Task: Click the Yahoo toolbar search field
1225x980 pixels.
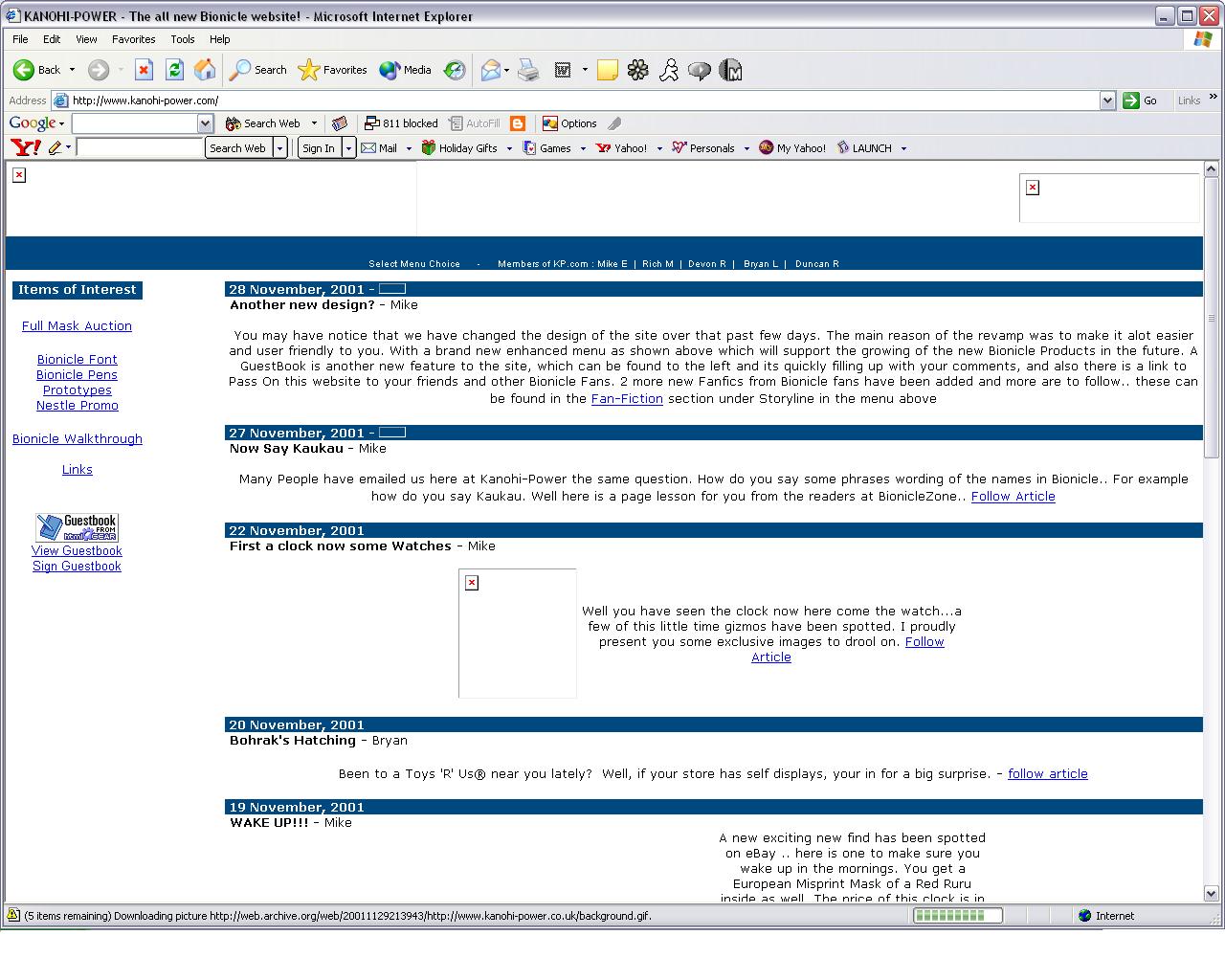Action: pos(140,147)
